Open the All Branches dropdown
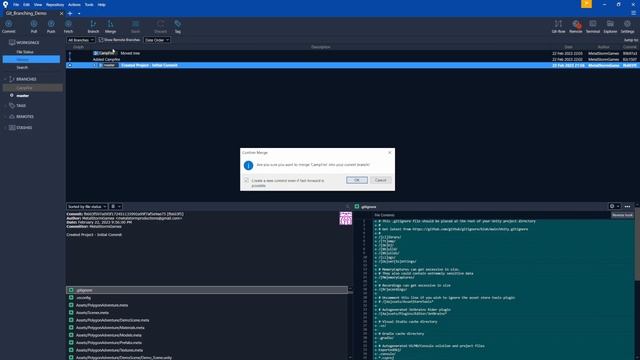Screen dimensions: 640x360 tap(81, 40)
